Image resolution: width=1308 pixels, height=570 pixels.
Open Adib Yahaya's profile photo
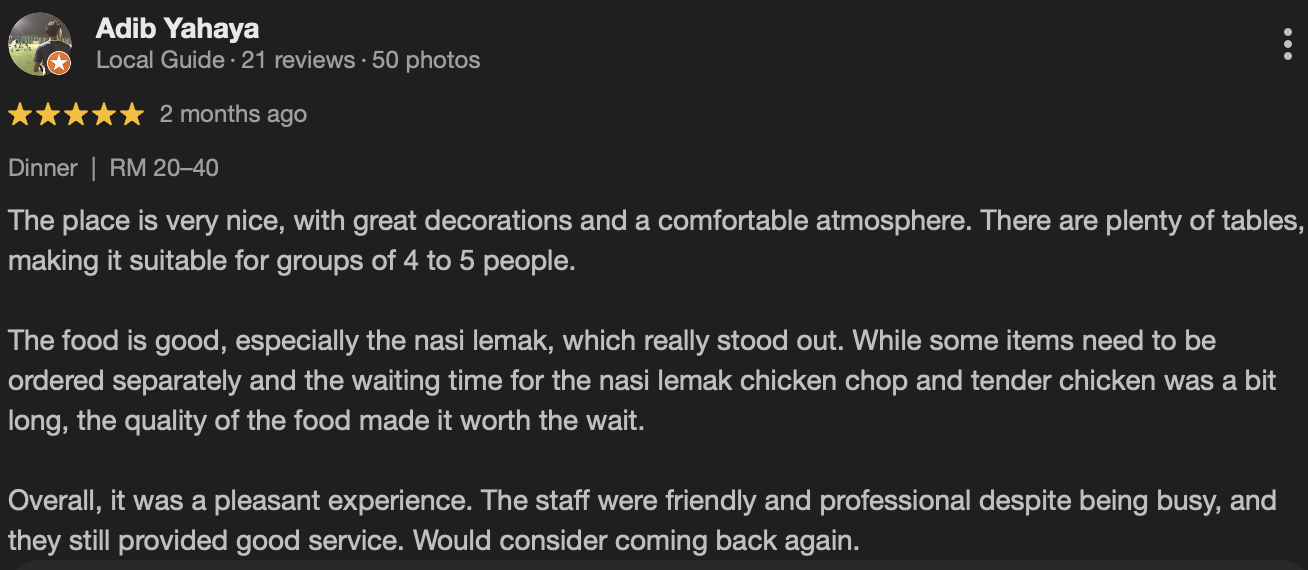[x=38, y=43]
